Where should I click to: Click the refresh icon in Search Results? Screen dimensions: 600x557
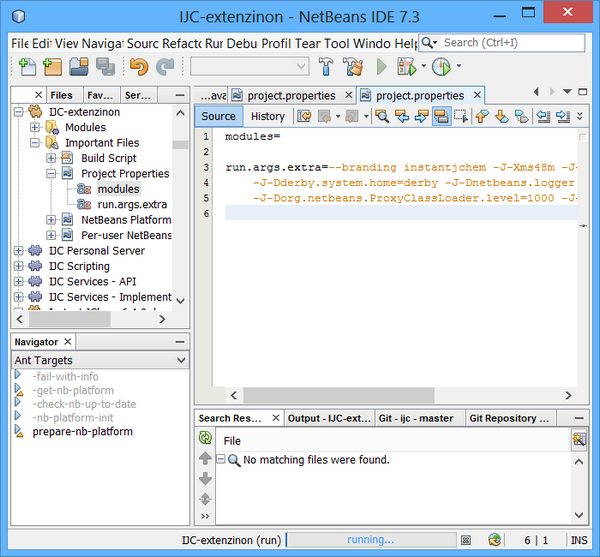[205, 438]
